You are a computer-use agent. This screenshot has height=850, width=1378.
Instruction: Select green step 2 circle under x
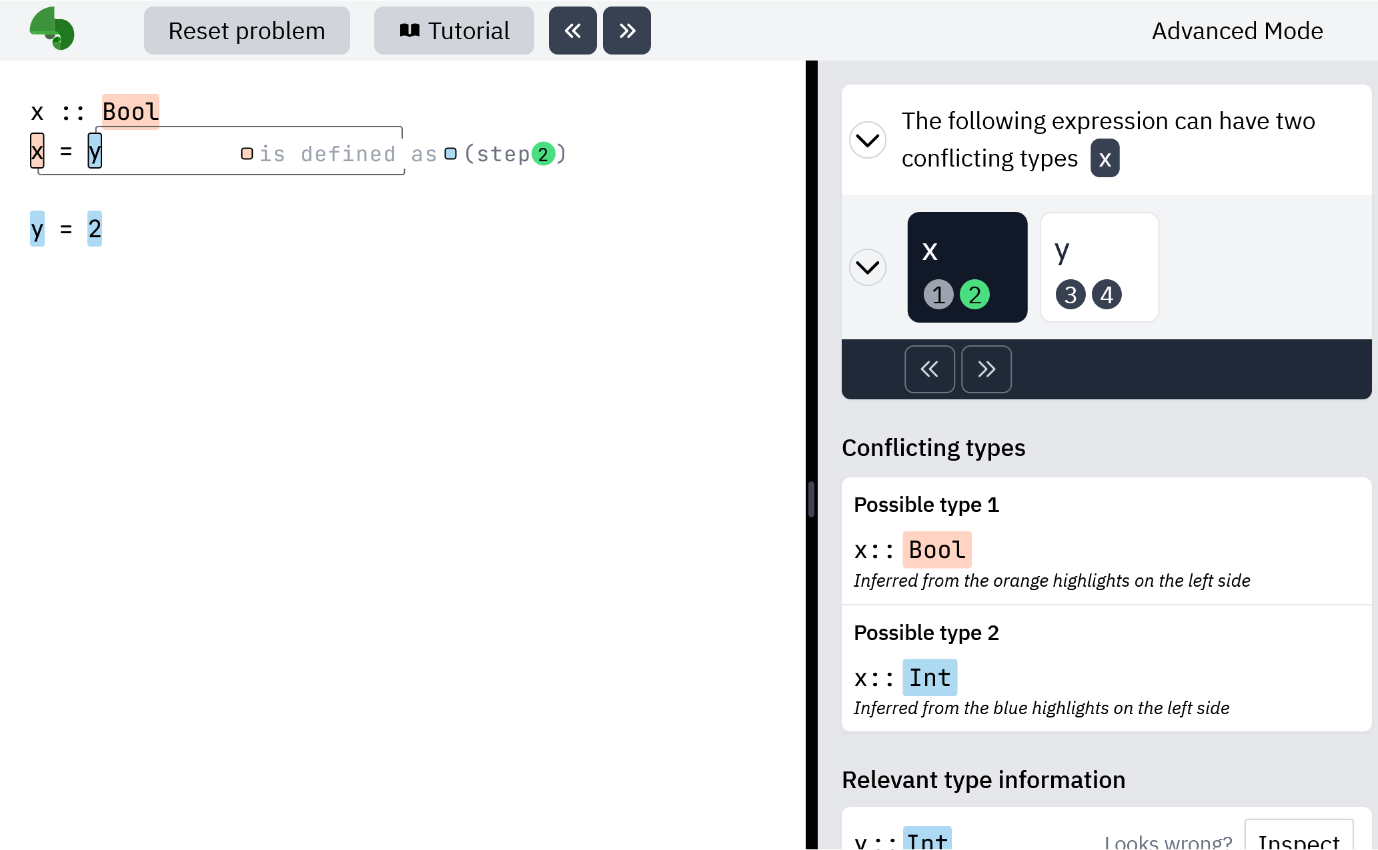point(975,295)
